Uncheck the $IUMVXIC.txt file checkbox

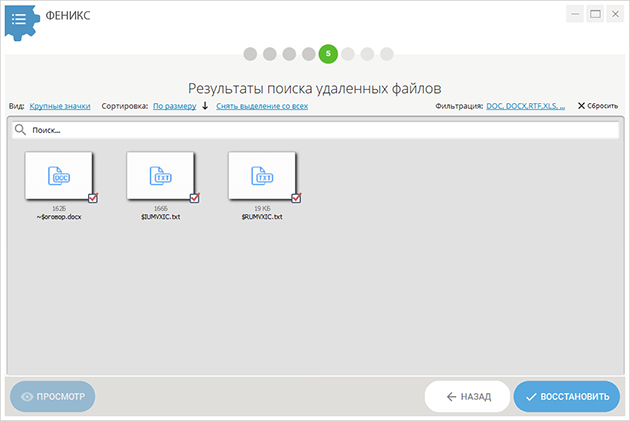194,198
